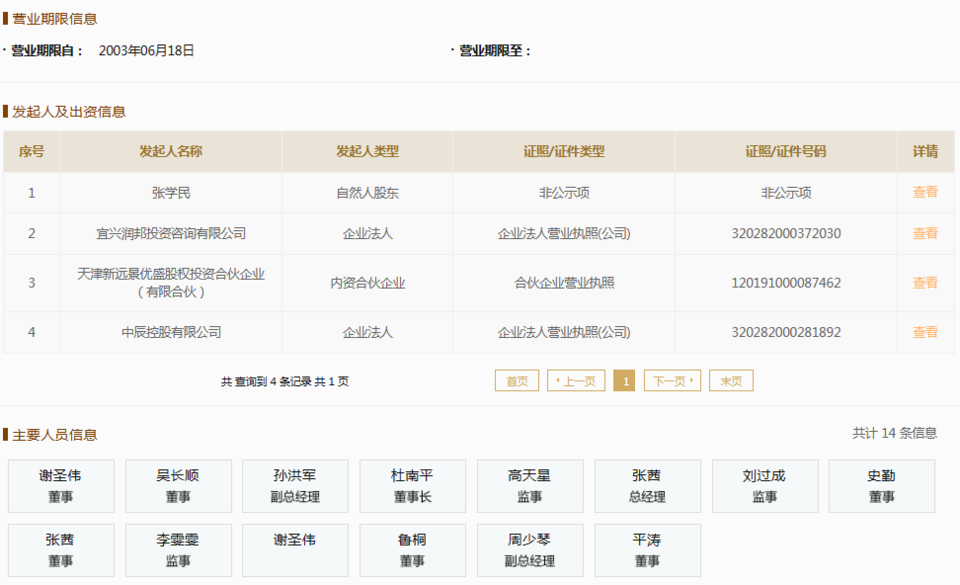Click the 序号 column header

click(31, 151)
